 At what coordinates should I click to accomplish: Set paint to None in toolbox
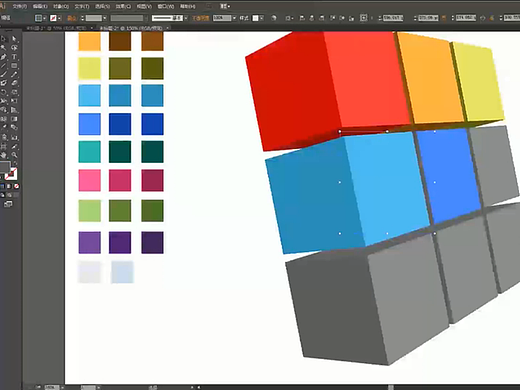(16, 186)
